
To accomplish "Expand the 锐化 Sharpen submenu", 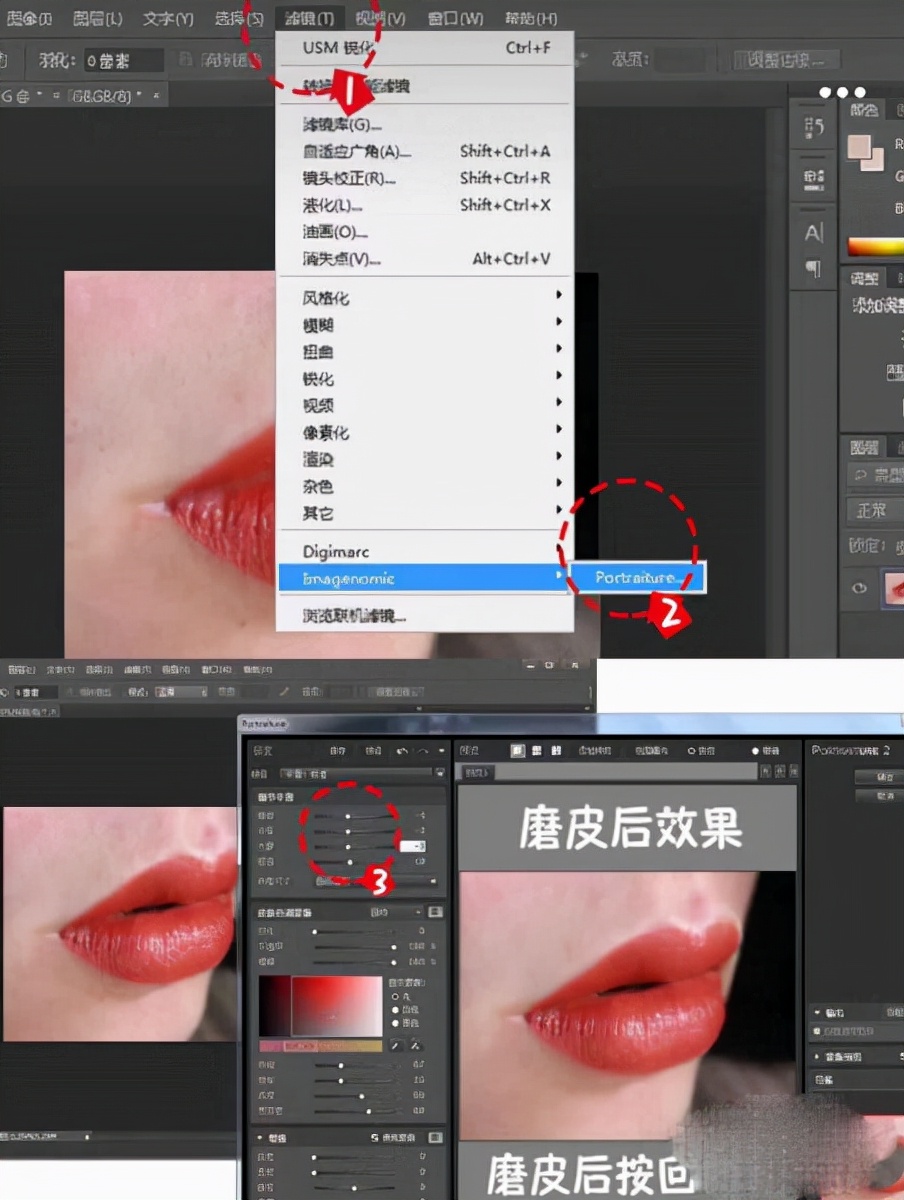I will tap(426, 379).
